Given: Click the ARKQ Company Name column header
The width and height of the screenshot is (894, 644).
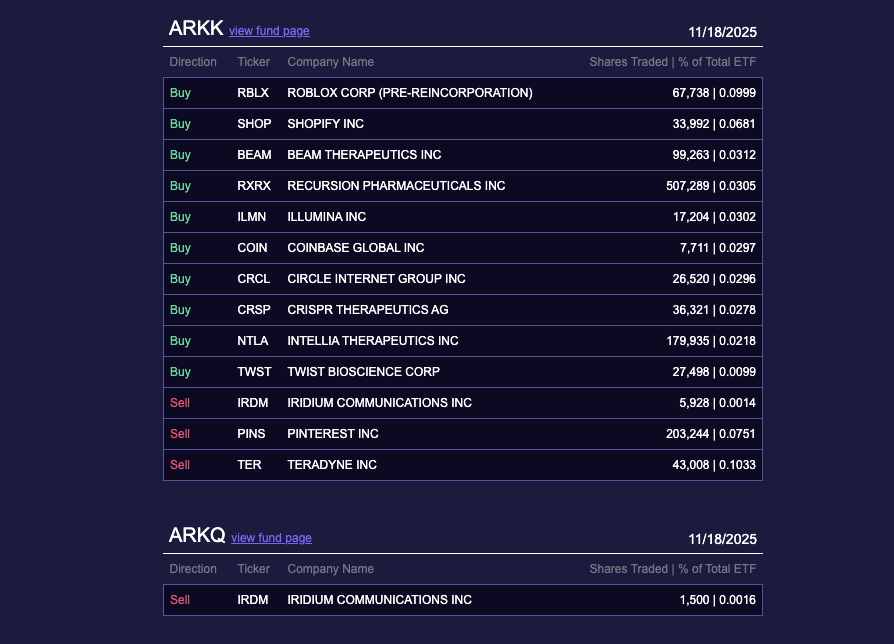Looking at the screenshot, I should pyautogui.click(x=330, y=569).
